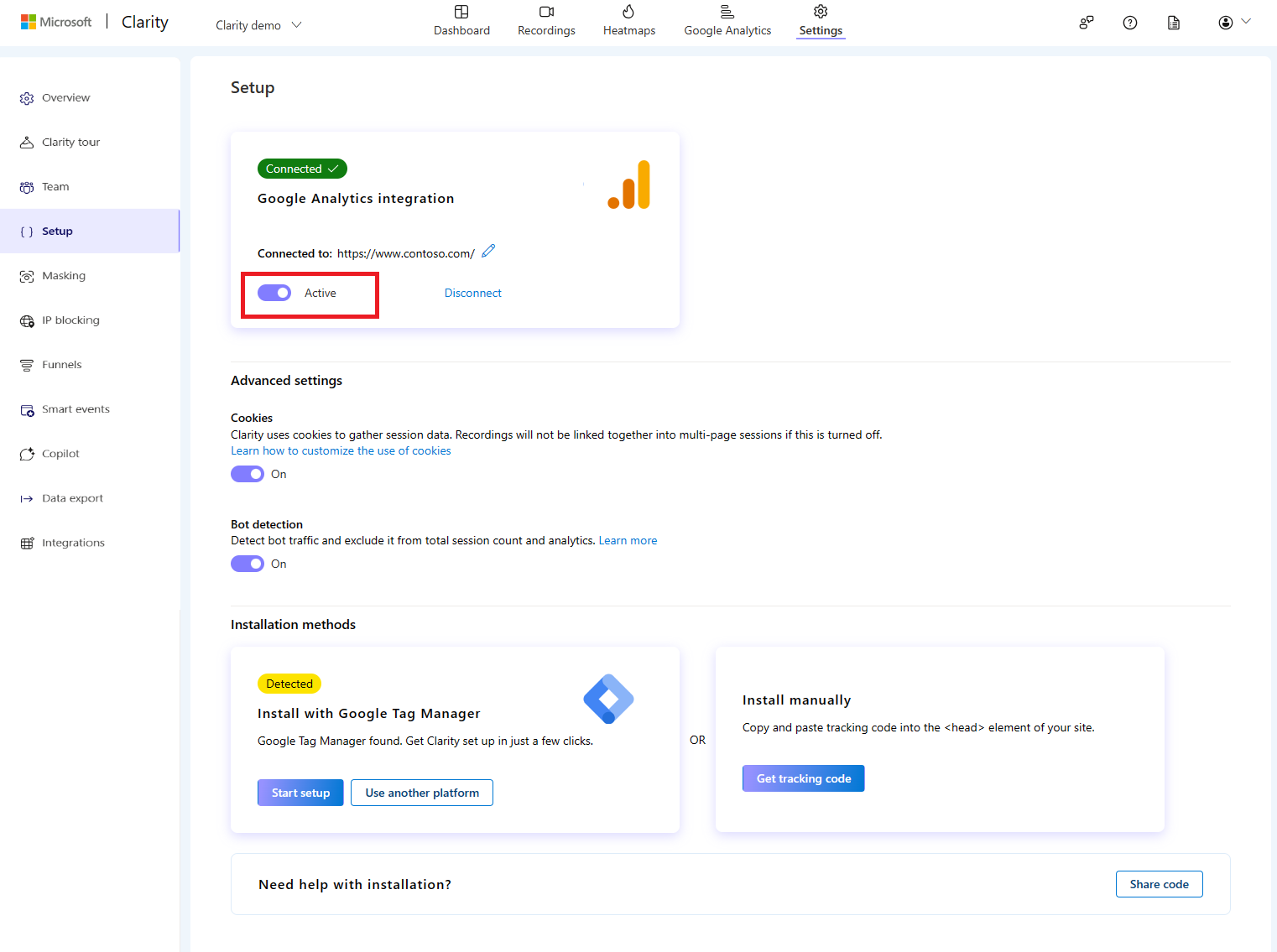Click the Recordings camera icon
1277x952 pixels.
tap(546, 12)
